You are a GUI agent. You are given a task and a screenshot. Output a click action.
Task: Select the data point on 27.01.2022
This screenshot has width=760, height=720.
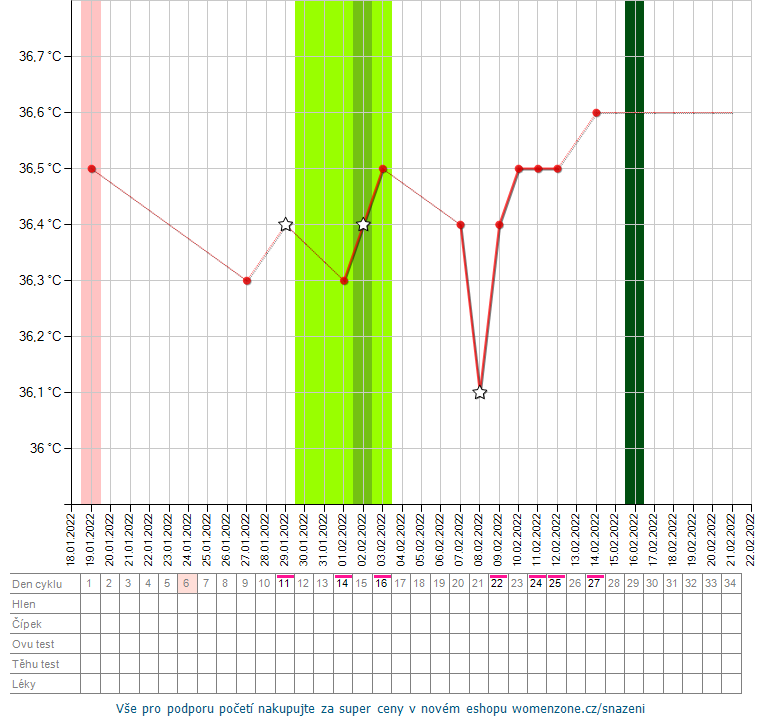[x=247, y=281]
